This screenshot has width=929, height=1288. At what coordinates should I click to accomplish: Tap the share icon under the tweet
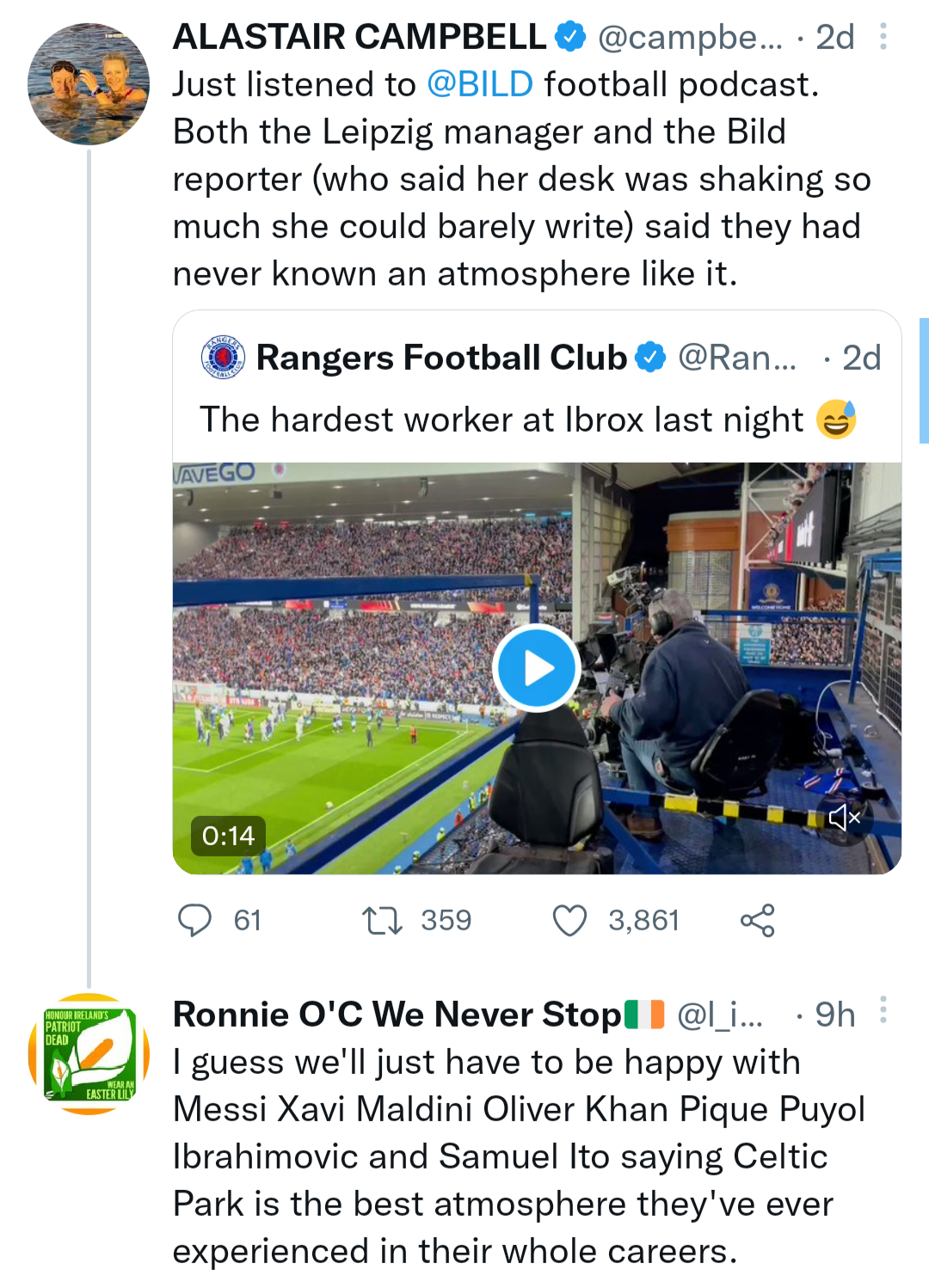point(757,920)
